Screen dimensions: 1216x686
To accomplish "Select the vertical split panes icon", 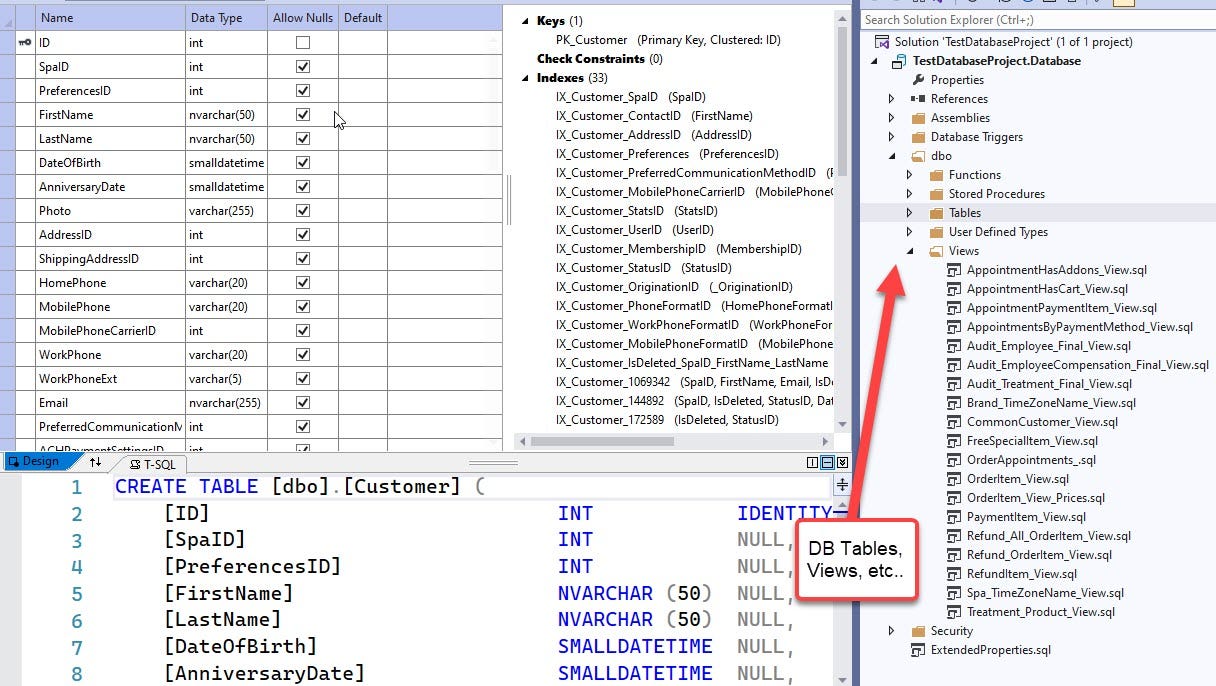I will click(813, 461).
